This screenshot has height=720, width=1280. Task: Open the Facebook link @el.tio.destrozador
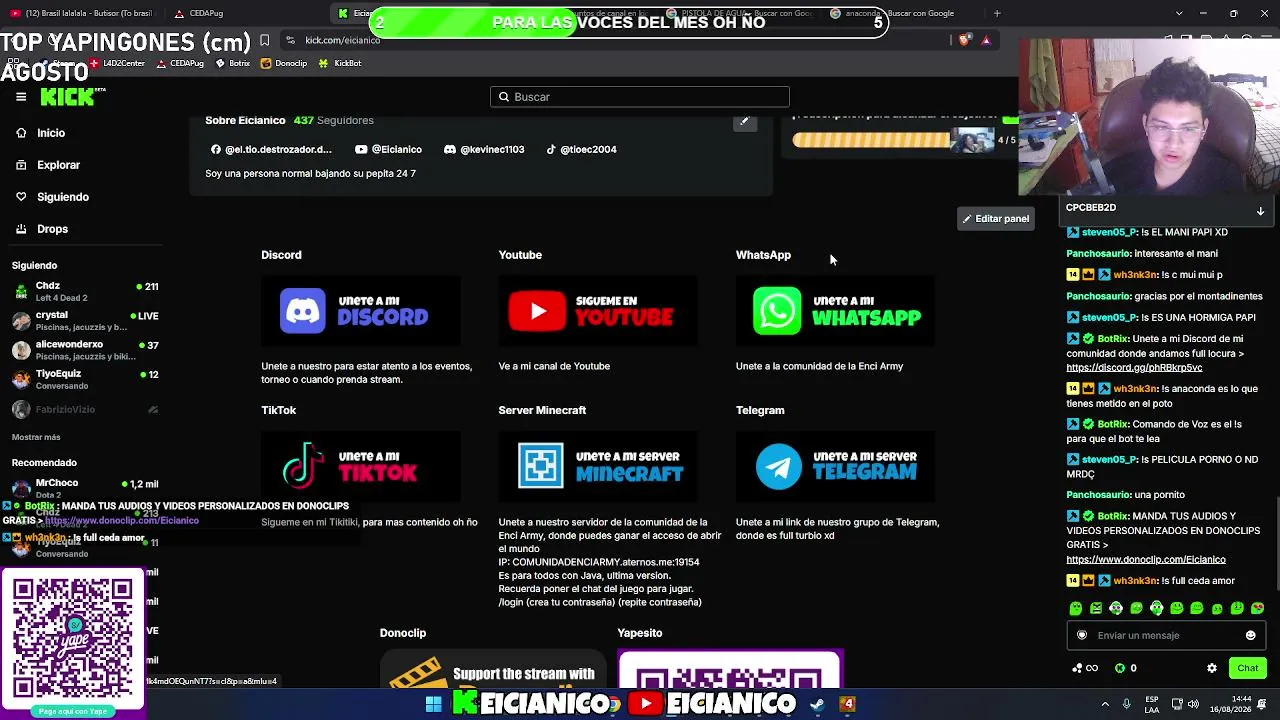click(271, 149)
